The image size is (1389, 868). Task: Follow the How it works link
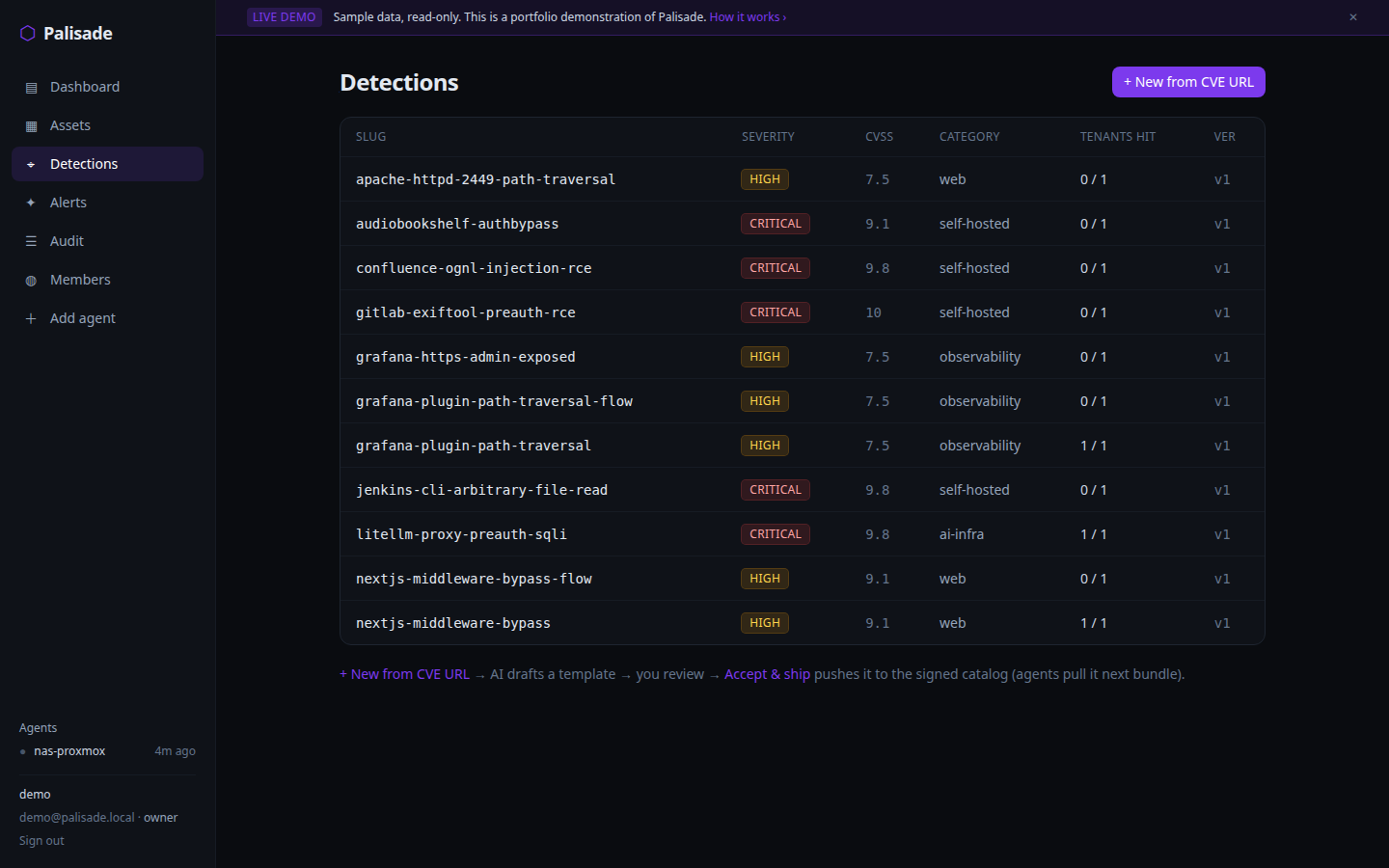748,17
